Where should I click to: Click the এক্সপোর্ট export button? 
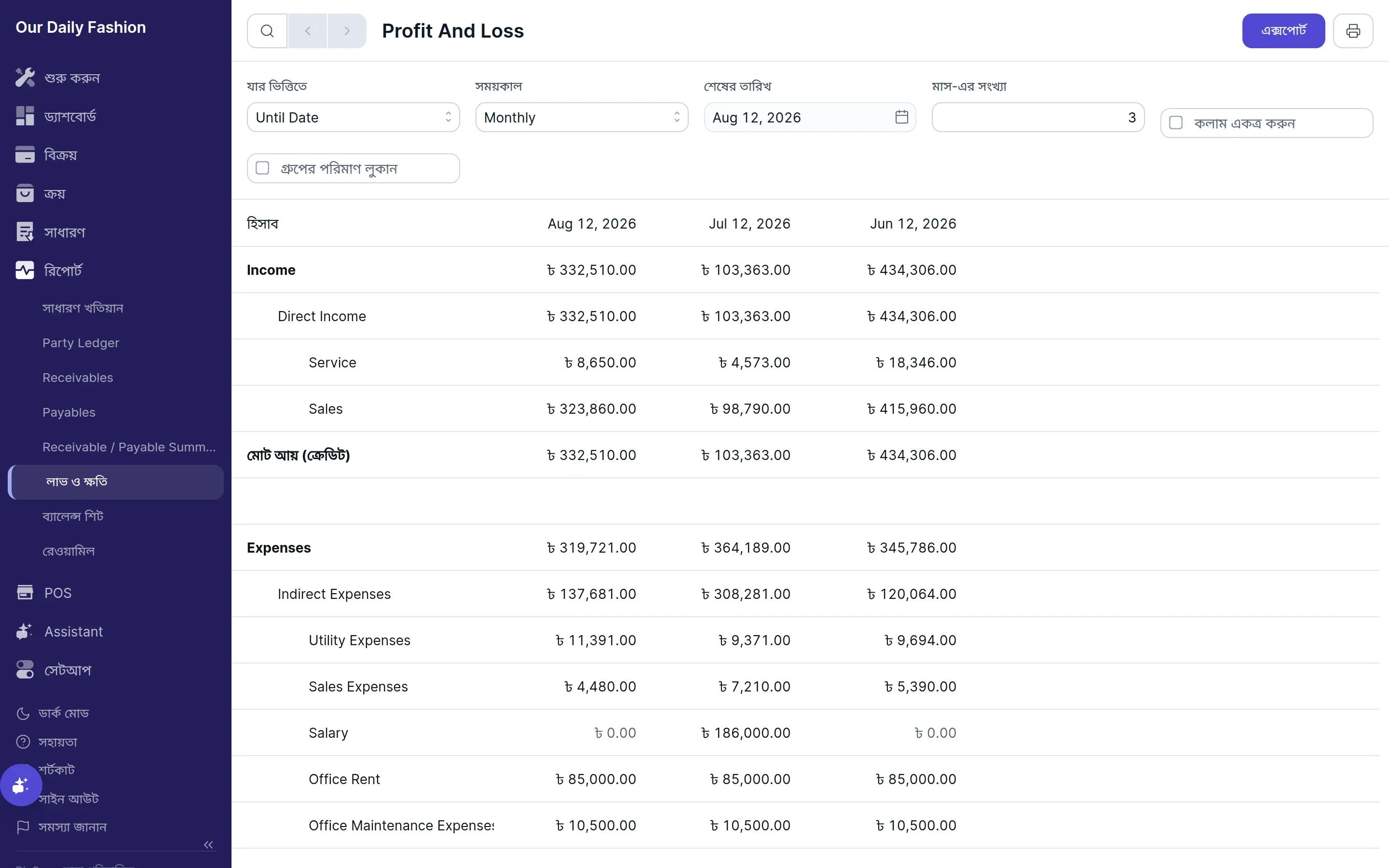1283,31
